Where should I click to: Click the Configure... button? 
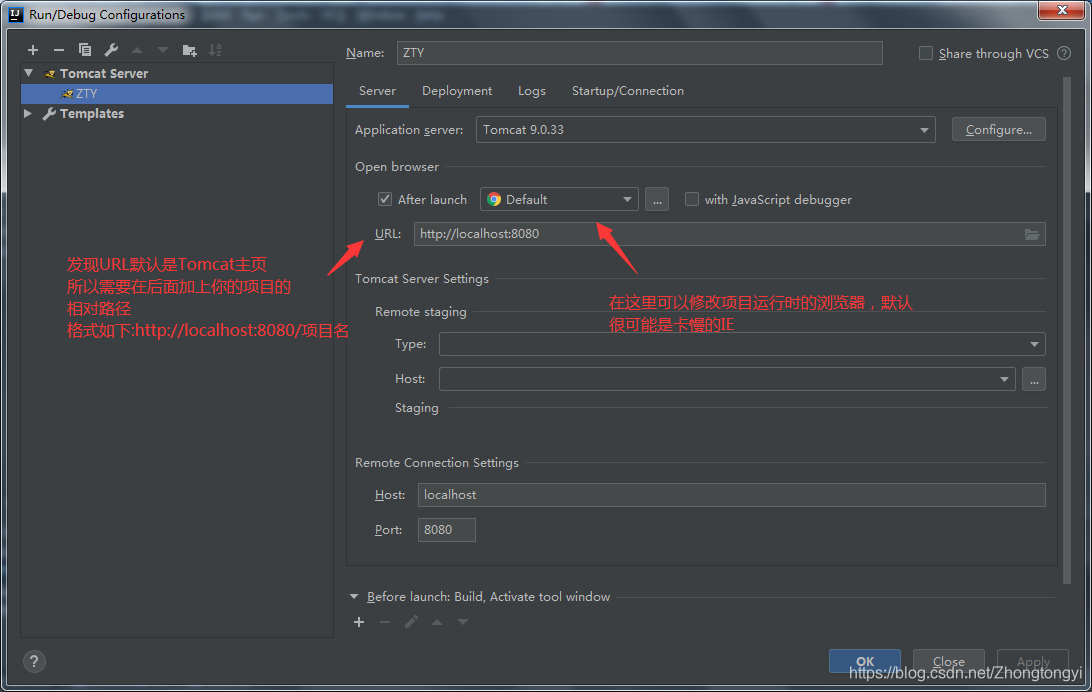point(999,129)
